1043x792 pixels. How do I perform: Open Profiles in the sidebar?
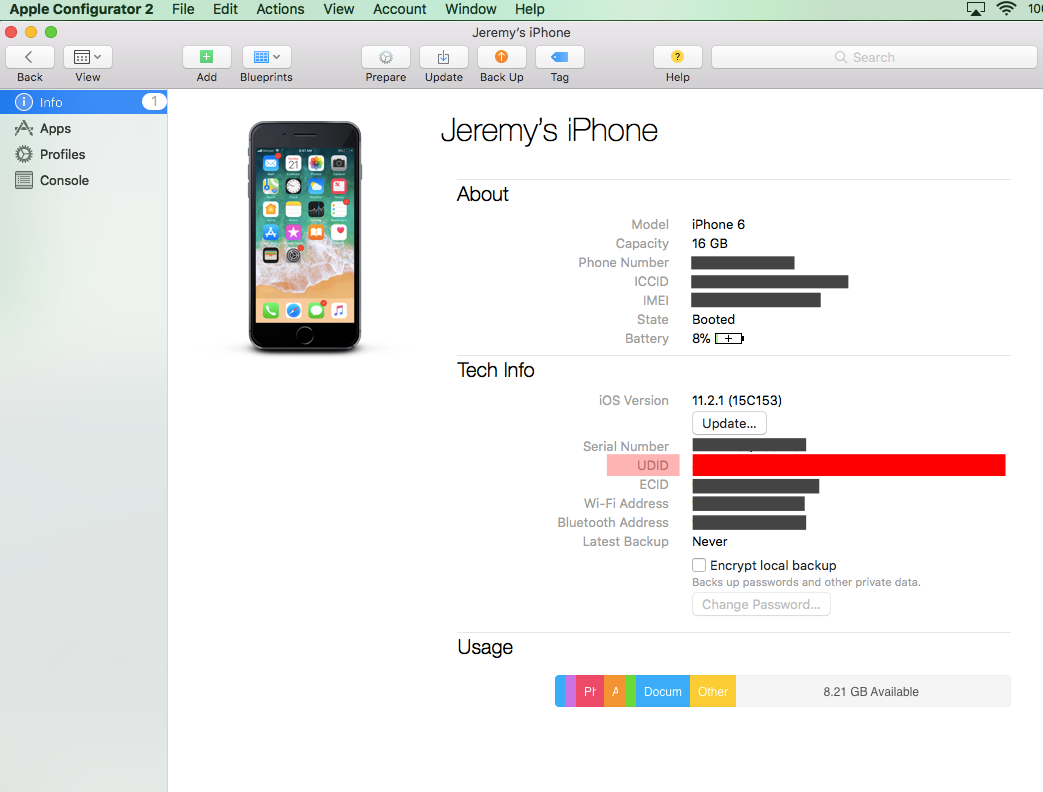pos(62,154)
